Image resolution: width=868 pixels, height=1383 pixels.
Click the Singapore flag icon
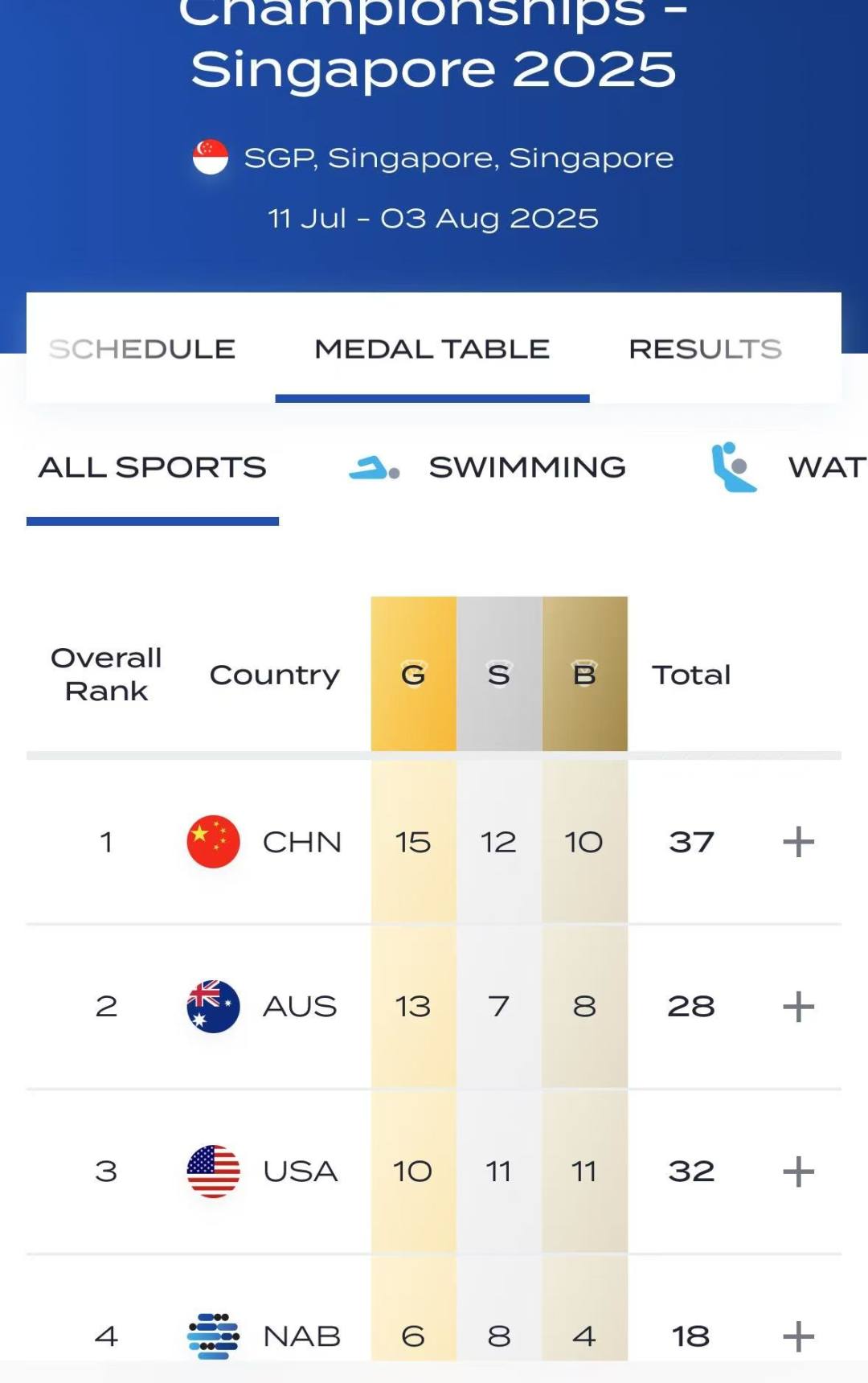[x=211, y=158]
